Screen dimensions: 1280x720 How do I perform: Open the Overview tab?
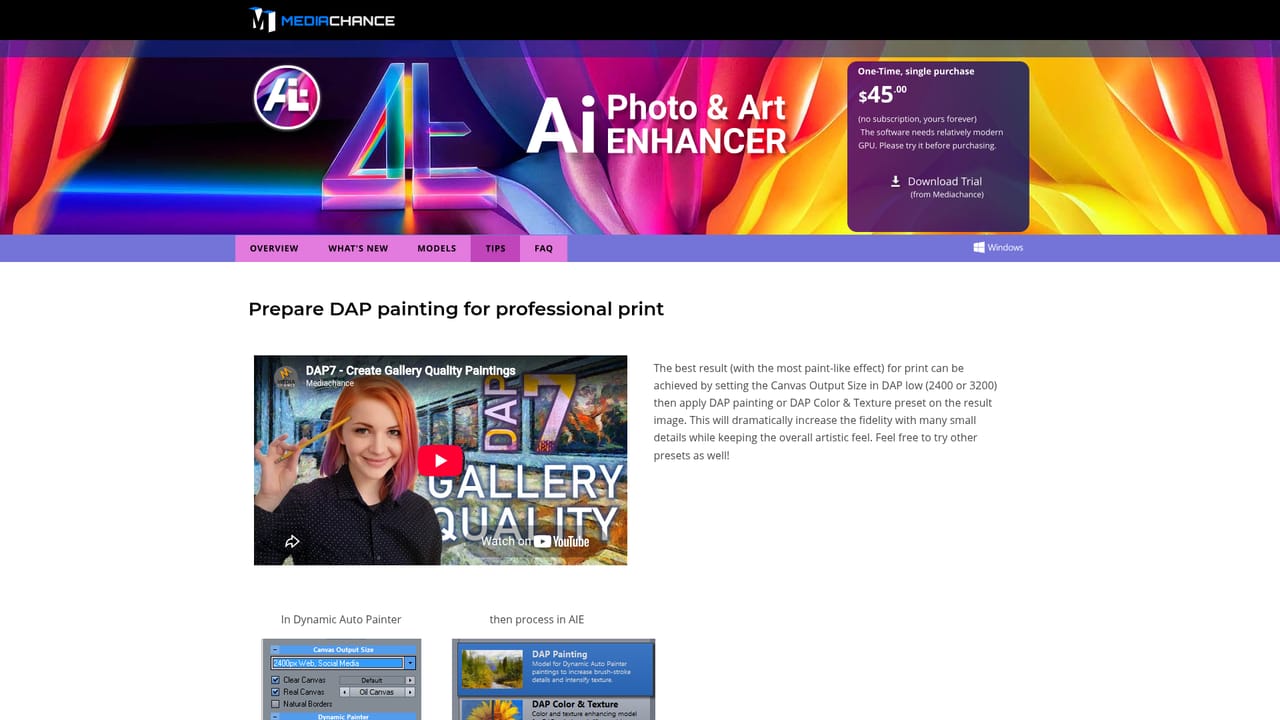(x=274, y=248)
